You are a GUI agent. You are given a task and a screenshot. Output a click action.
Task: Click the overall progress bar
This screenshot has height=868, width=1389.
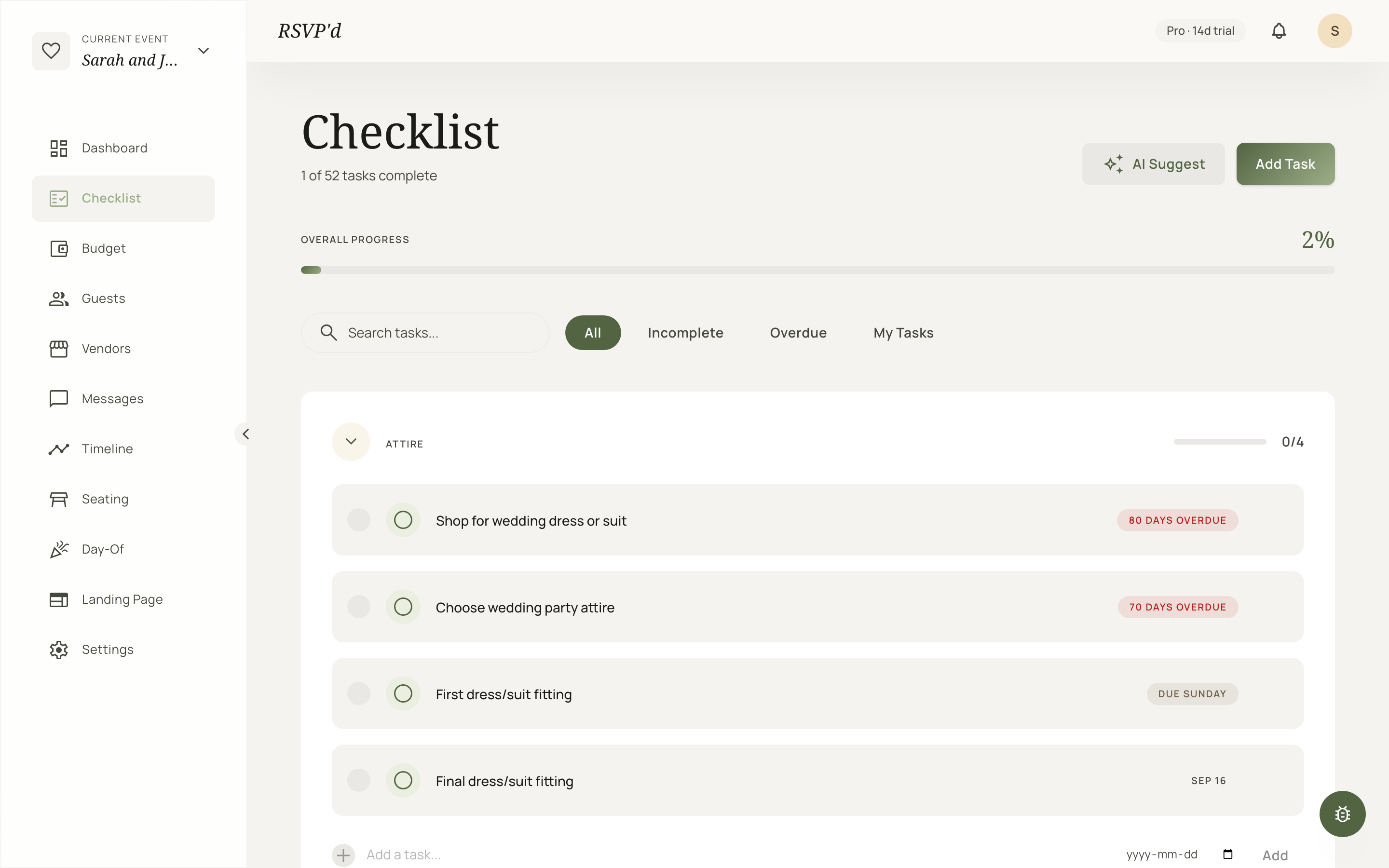click(x=817, y=270)
